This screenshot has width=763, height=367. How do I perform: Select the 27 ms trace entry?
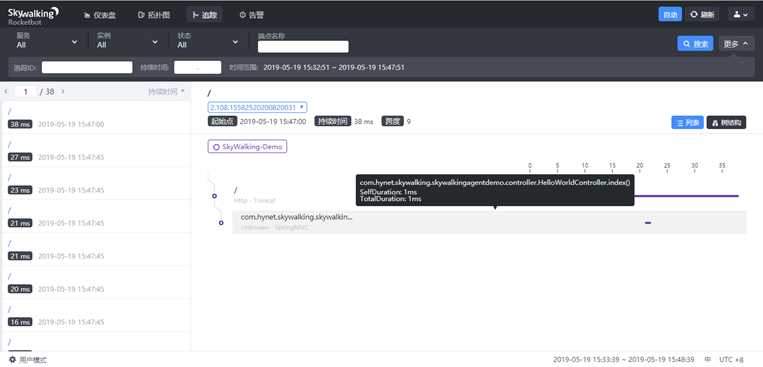pos(96,151)
